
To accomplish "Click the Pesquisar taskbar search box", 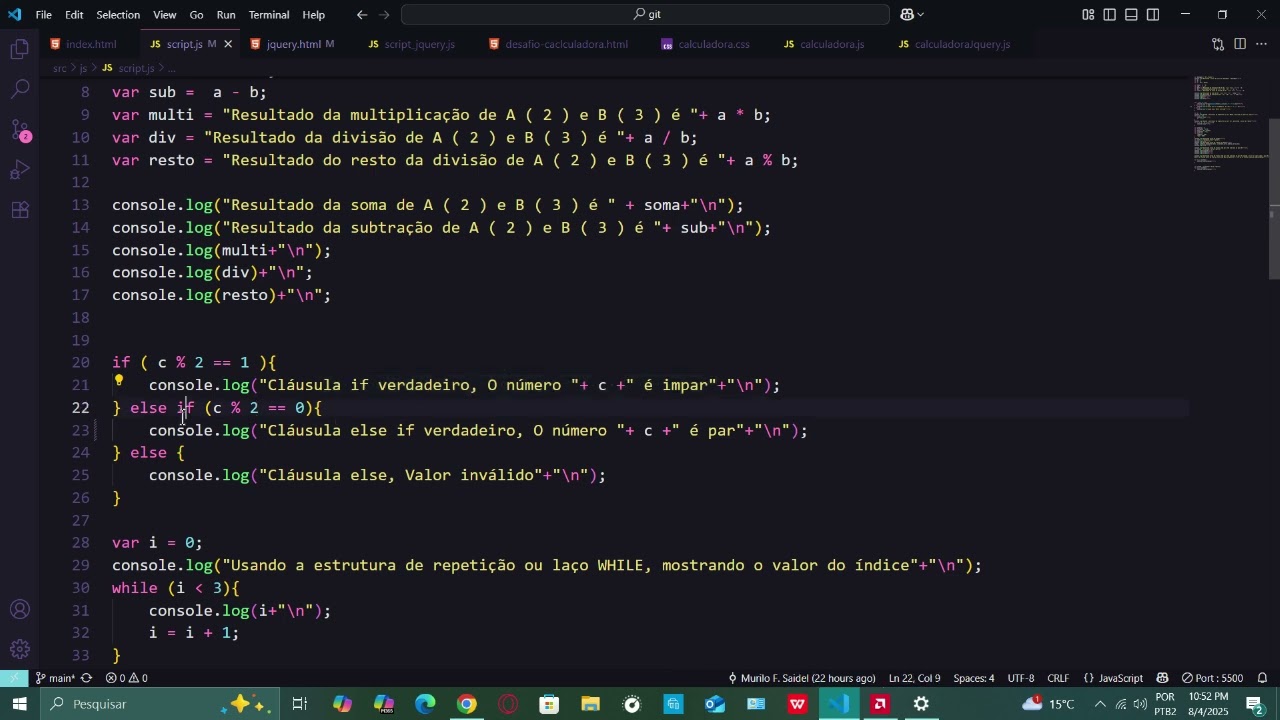I will (160, 704).
